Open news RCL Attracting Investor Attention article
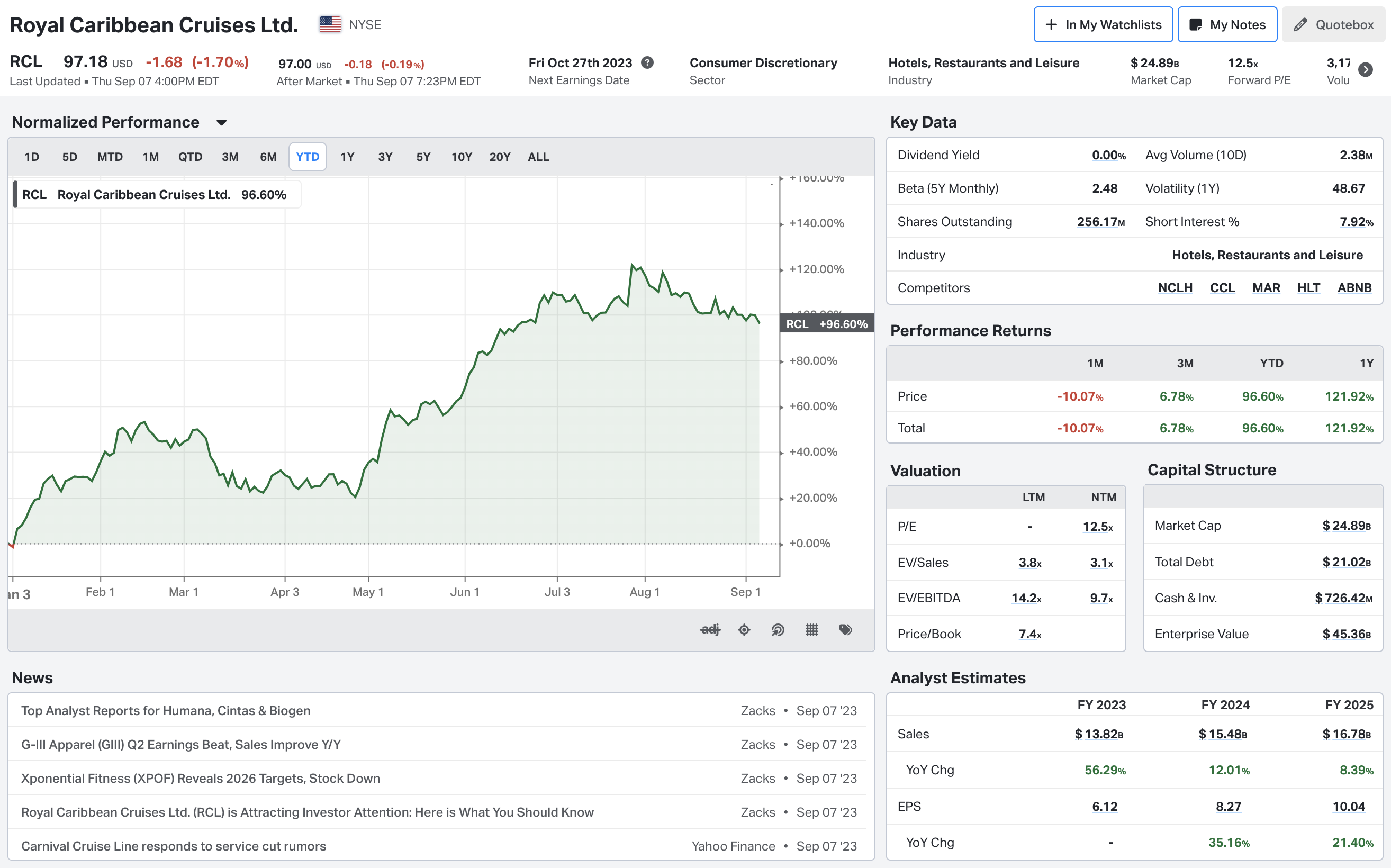 pyautogui.click(x=307, y=812)
